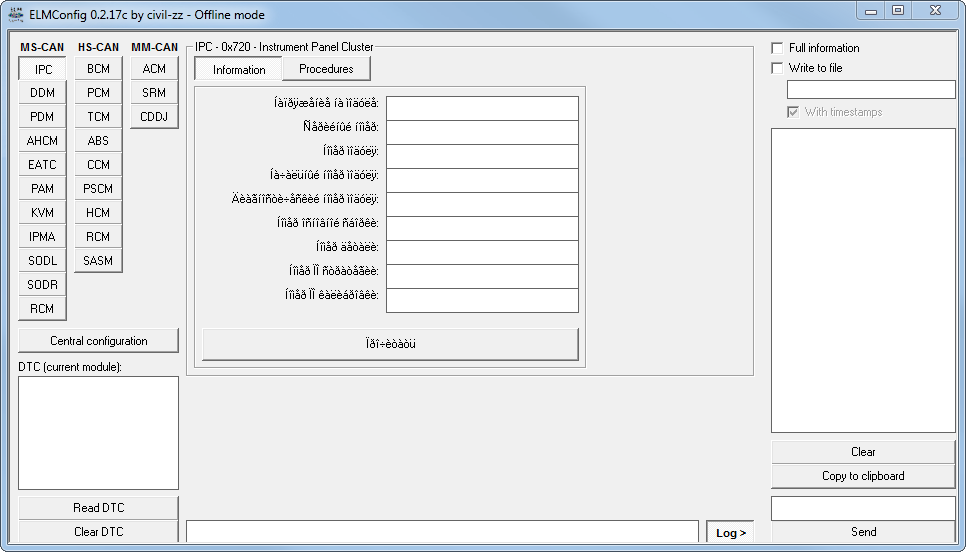Choose the ACM module under MM-CAN
966x552 pixels.
[x=154, y=69]
